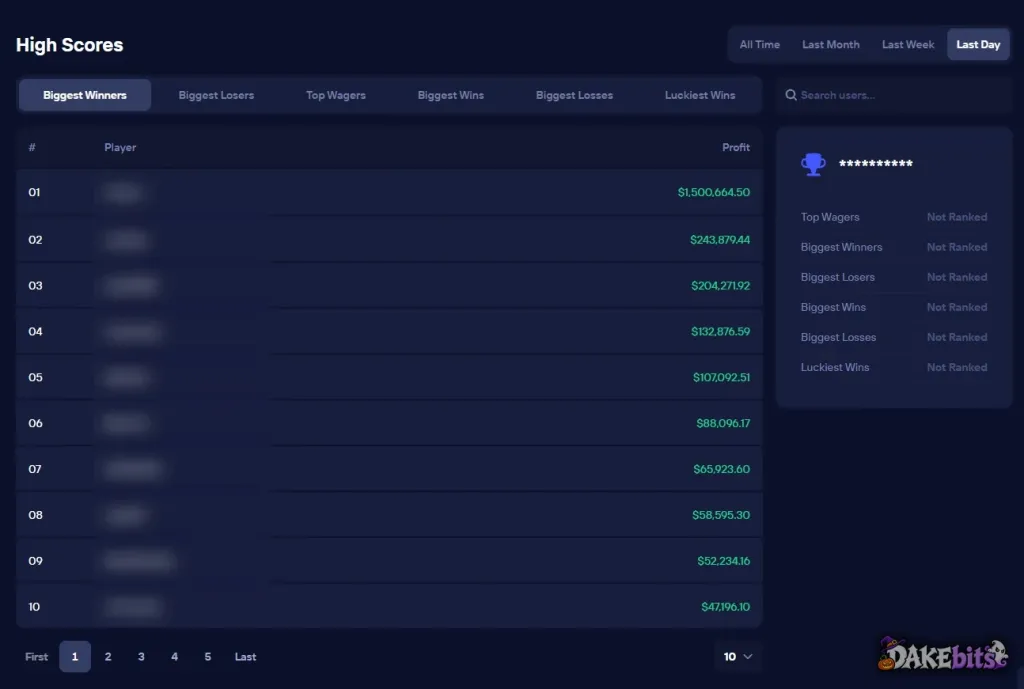This screenshot has height=689, width=1024.
Task: Click the $107,092.51 profit amount
Action: tap(722, 377)
